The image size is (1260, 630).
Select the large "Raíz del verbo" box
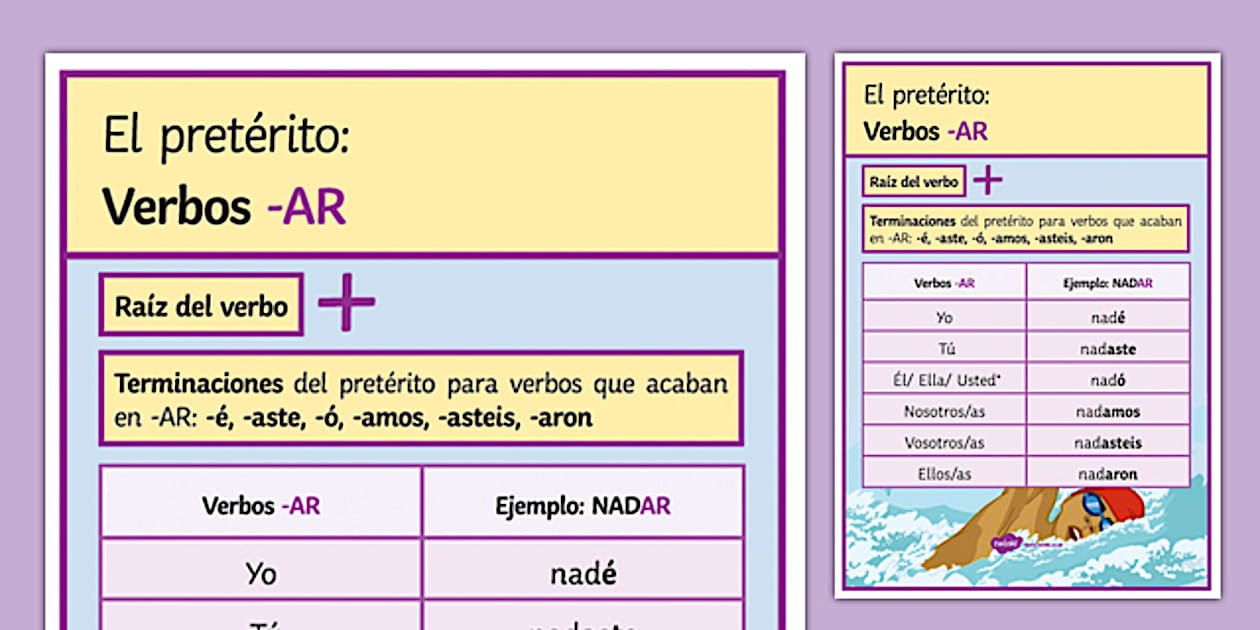[x=201, y=305]
